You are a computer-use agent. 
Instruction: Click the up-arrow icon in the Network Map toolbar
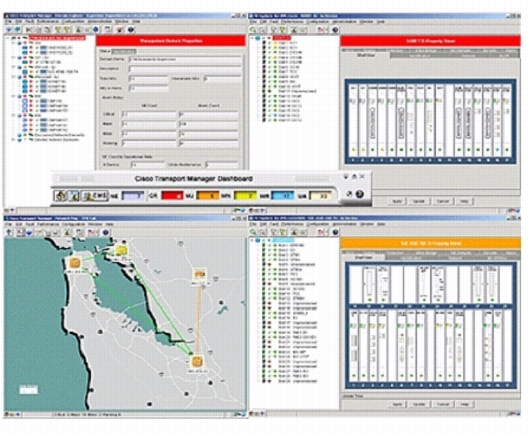(9, 232)
